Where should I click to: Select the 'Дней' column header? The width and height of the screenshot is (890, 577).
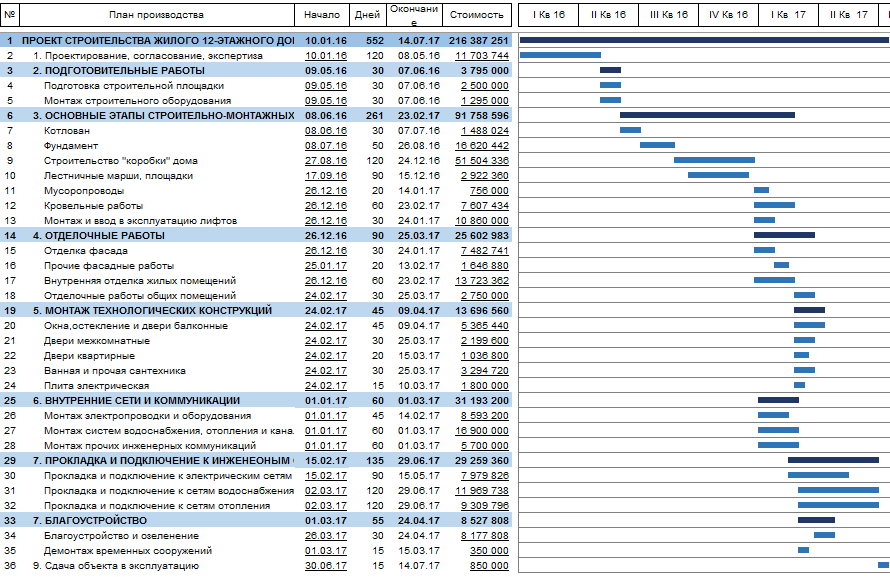(367, 15)
